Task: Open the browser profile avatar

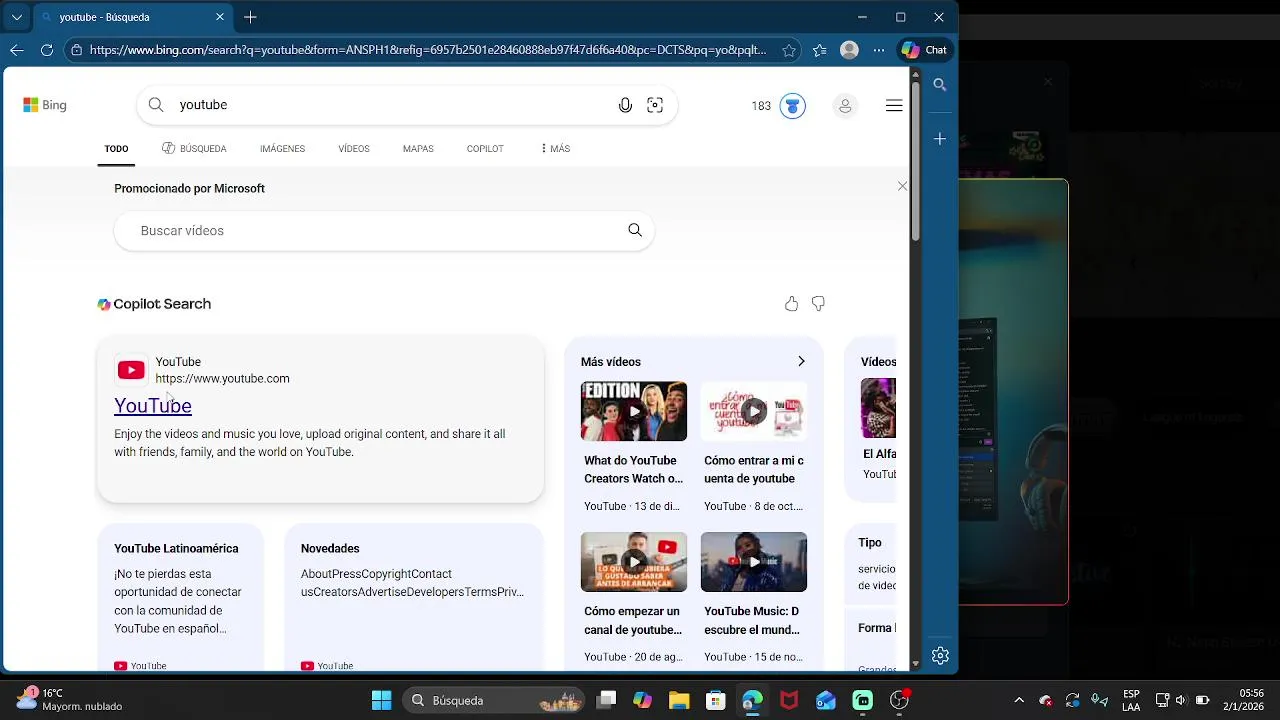Action: coord(849,50)
